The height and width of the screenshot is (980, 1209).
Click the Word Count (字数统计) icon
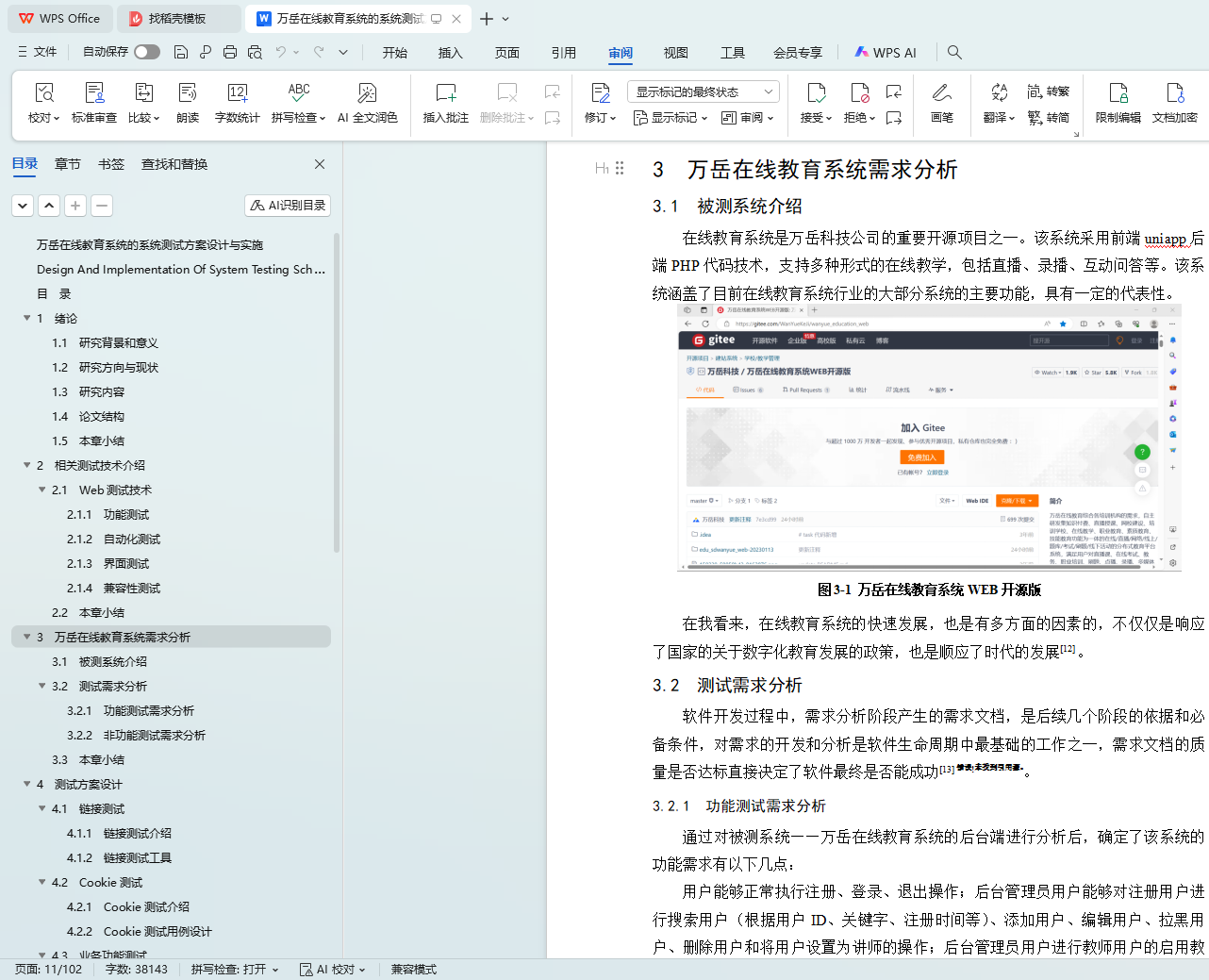pyautogui.click(x=237, y=93)
